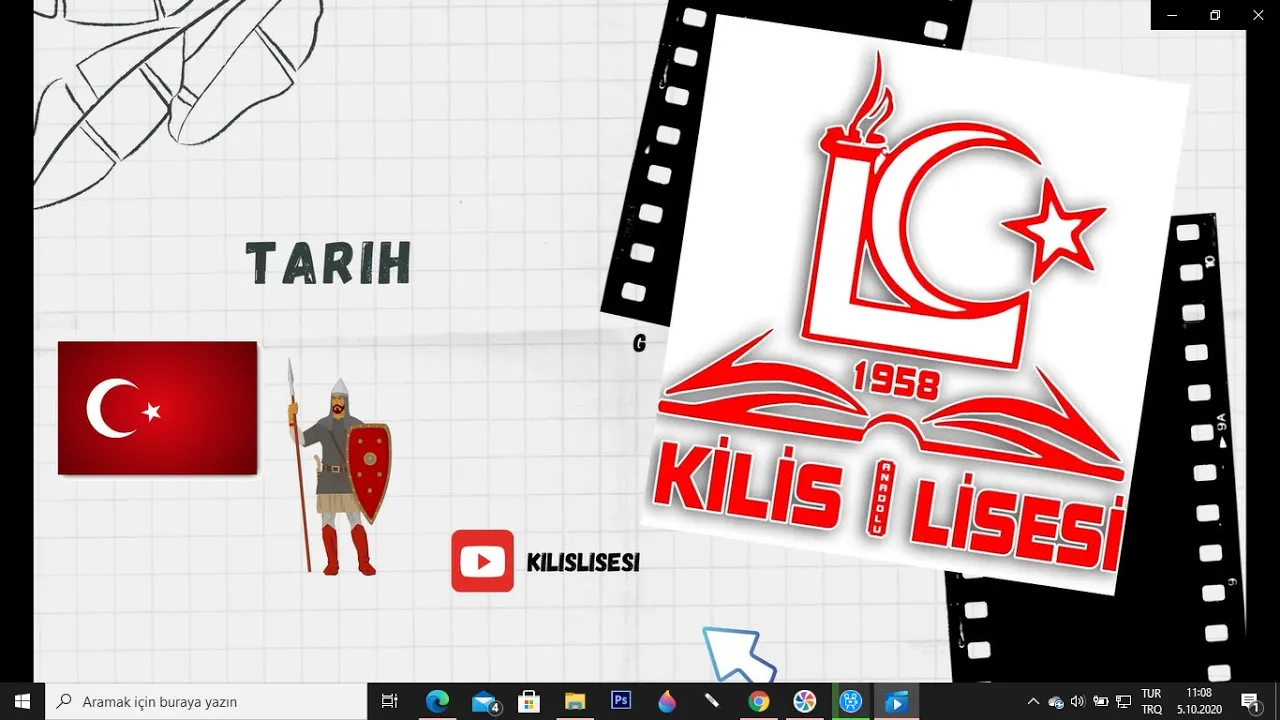Viewport: 1280px width, 720px height.
Task: Open Task View from the taskbar
Action: [x=390, y=702]
